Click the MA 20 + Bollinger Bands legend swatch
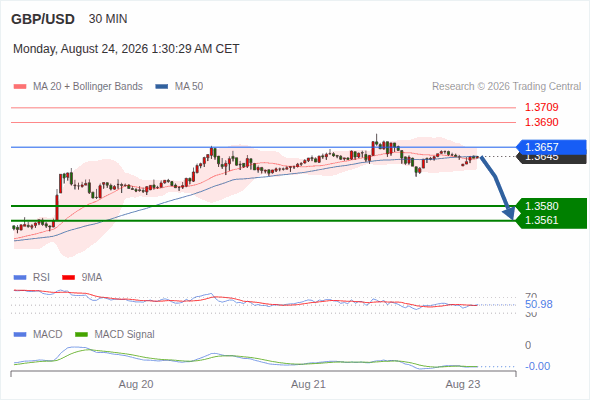Viewport: 590px width, 400px height. [20, 87]
